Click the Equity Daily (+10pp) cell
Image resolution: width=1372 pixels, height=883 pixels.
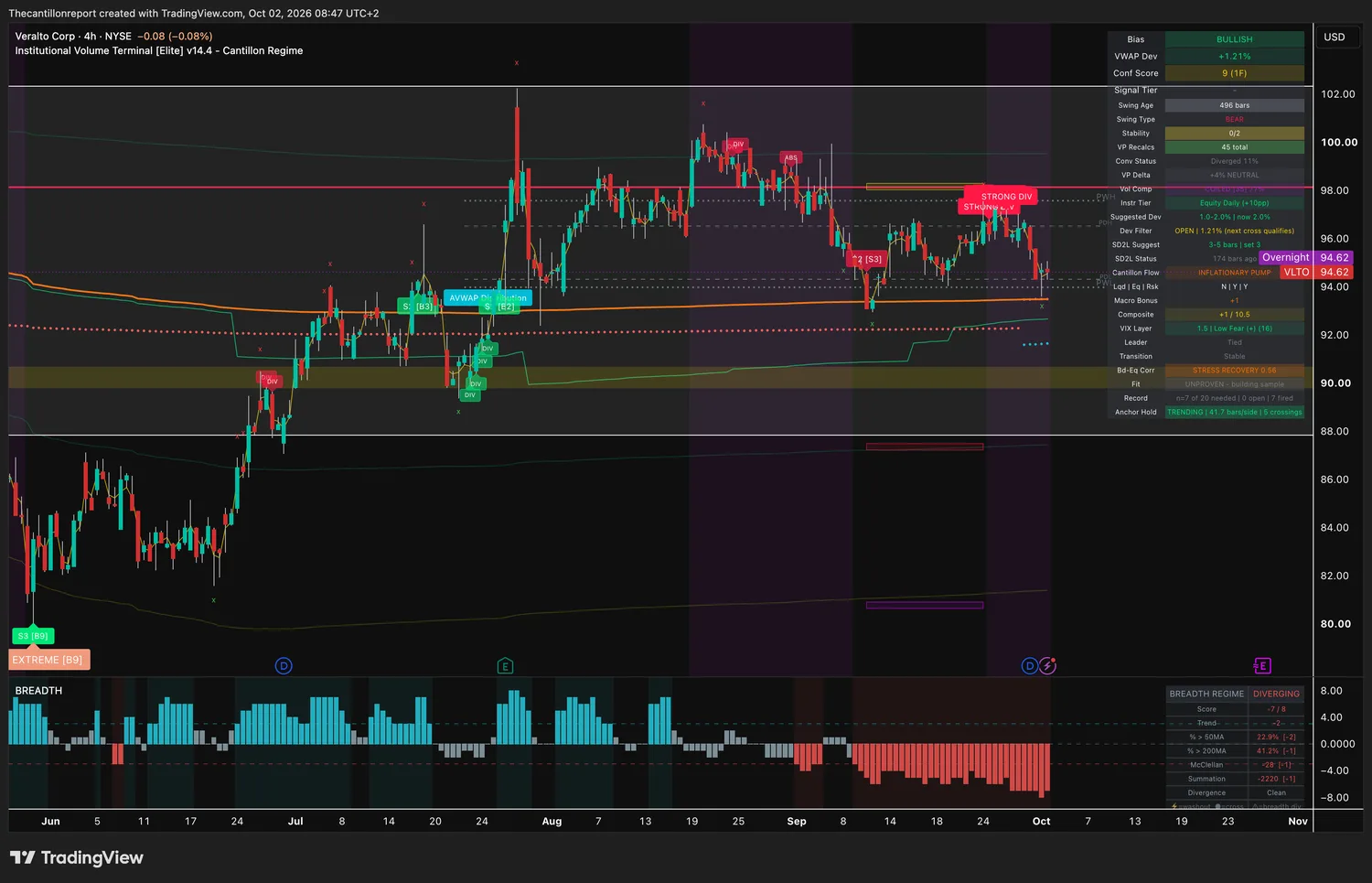click(x=1235, y=203)
